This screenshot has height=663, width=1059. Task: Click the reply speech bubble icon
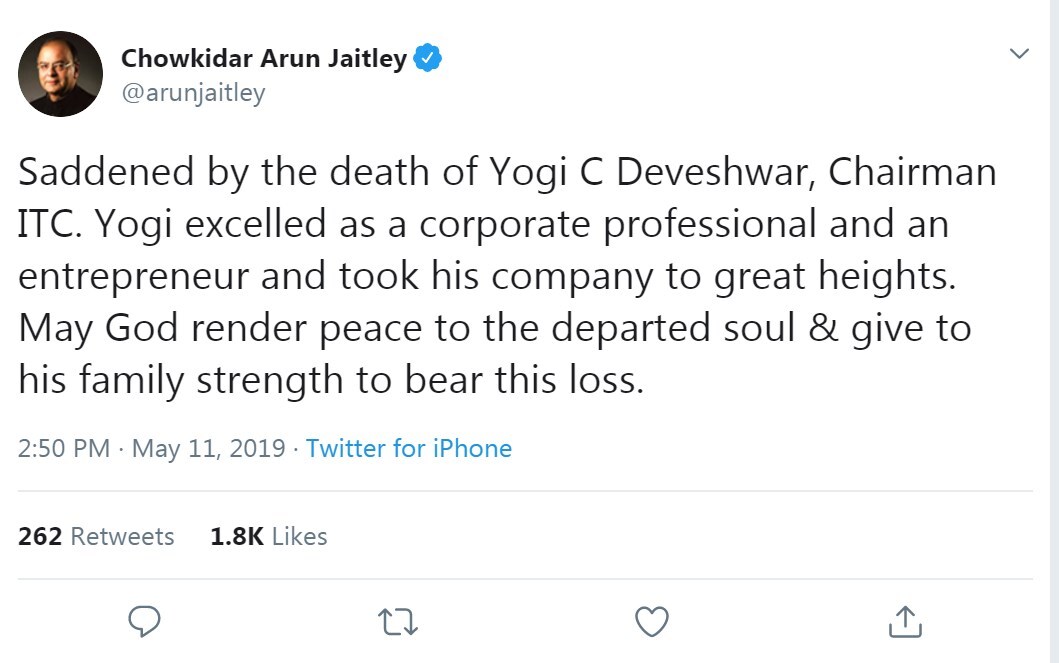(x=145, y=621)
